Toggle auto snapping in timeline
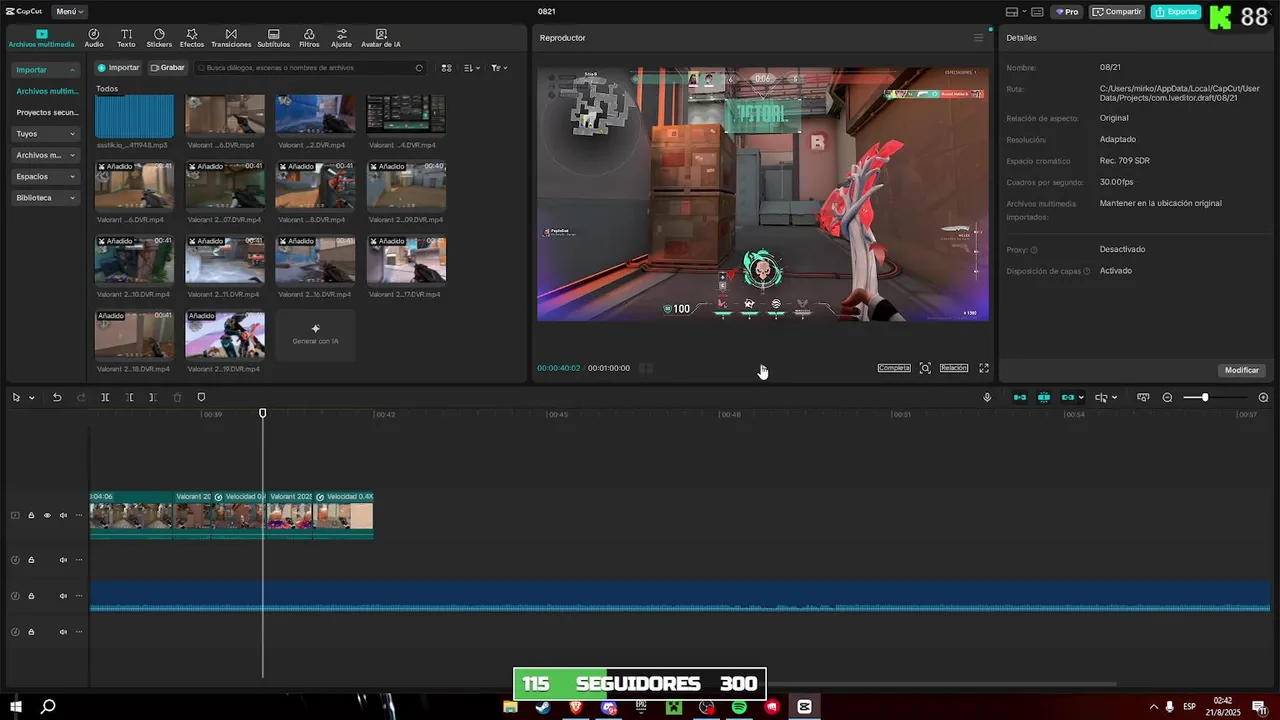This screenshot has height=720, width=1280. (1043, 398)
